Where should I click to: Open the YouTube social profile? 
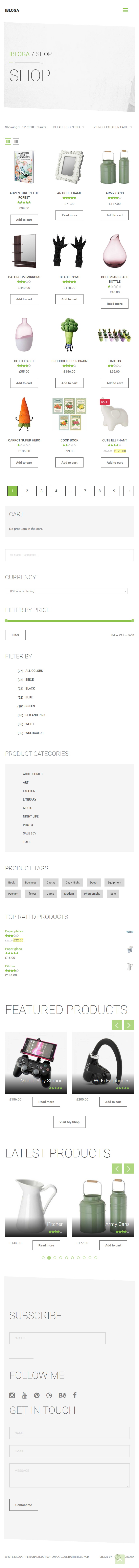pos(24,1395)
